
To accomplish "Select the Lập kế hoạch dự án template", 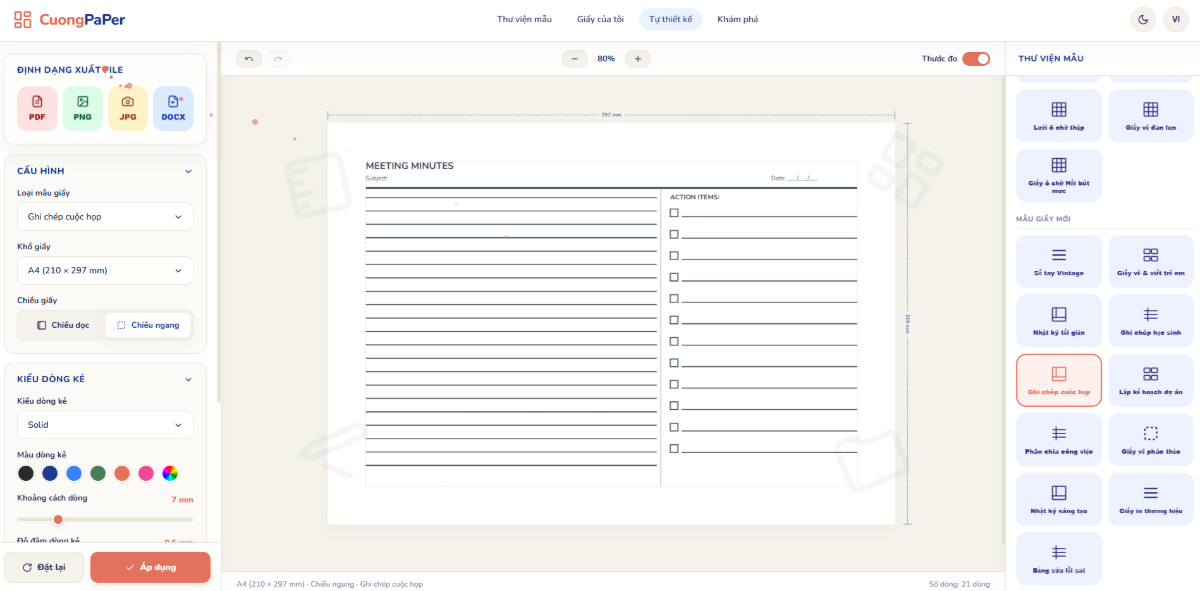I will click(1151, 380).
